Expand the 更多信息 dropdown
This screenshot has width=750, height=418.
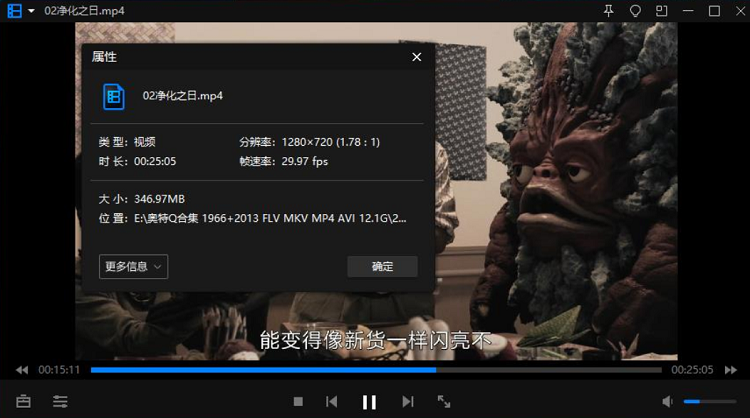tap(133, 267)
